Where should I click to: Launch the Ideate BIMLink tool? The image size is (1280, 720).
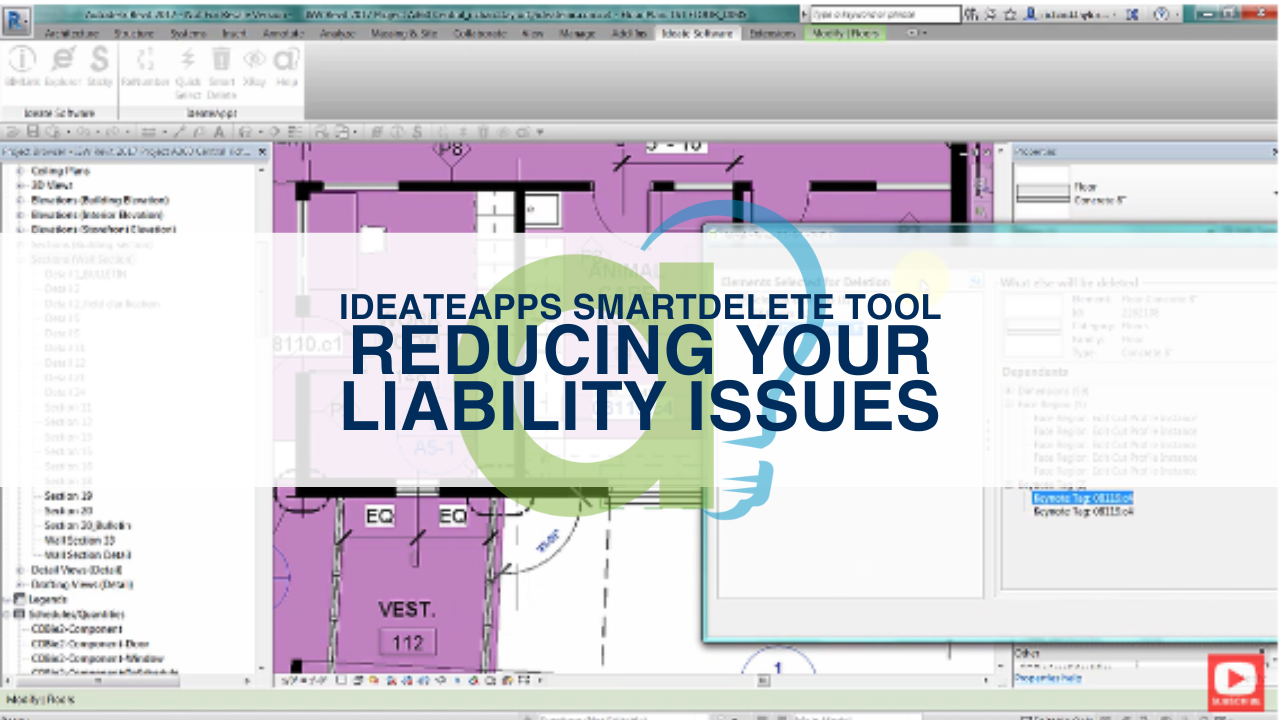(x=21, y=68)
